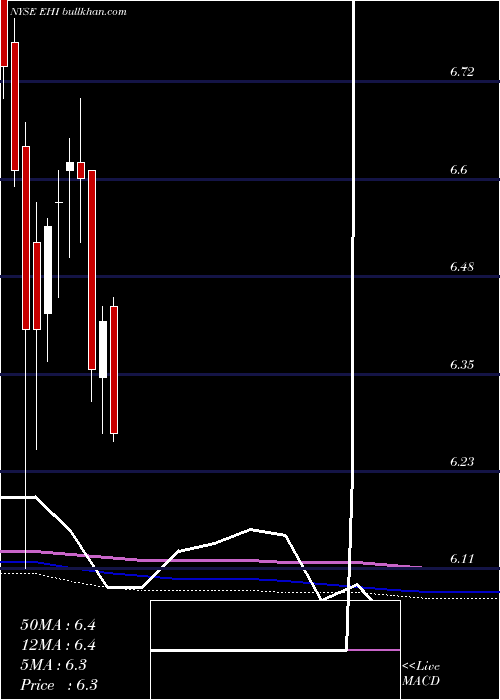Click the 'NYSE EHI bullkhan.com' chart title
Screen dimensions: 500x700
[x=67, y=11]
